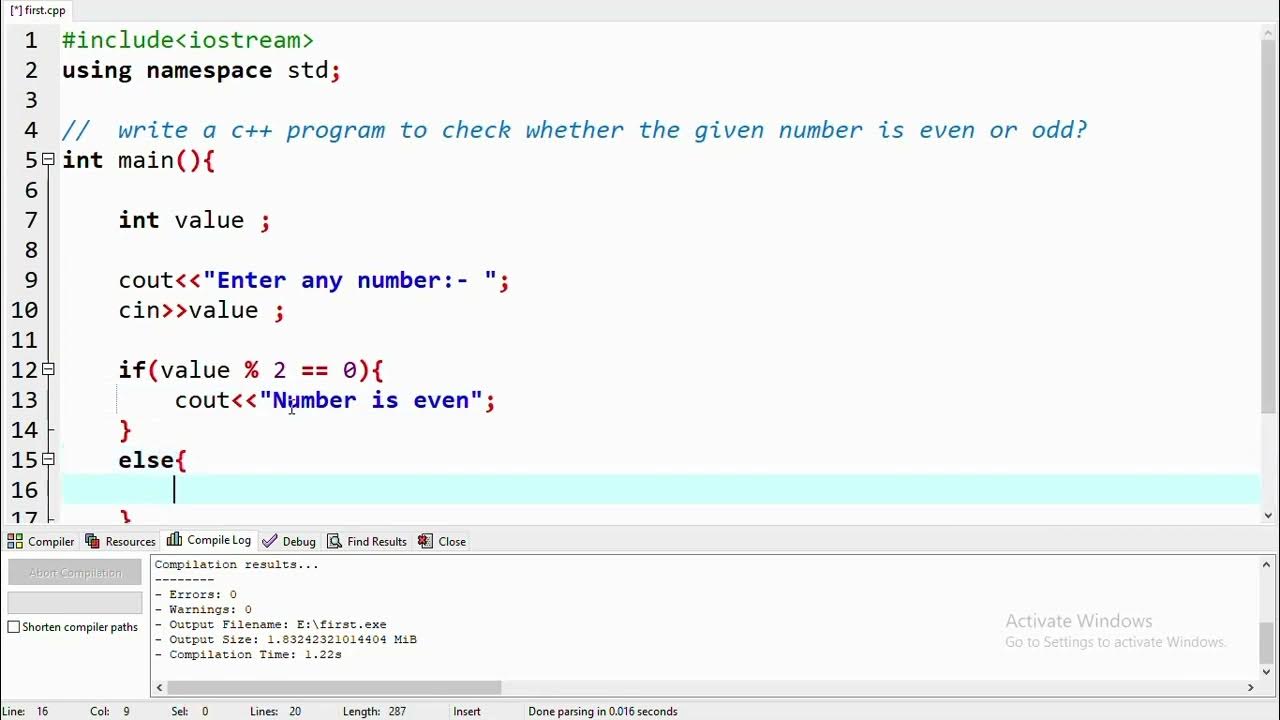Click the "Enter any number:- " string
This screenshot has height=720, width=1280.
[x=350, y=280]
